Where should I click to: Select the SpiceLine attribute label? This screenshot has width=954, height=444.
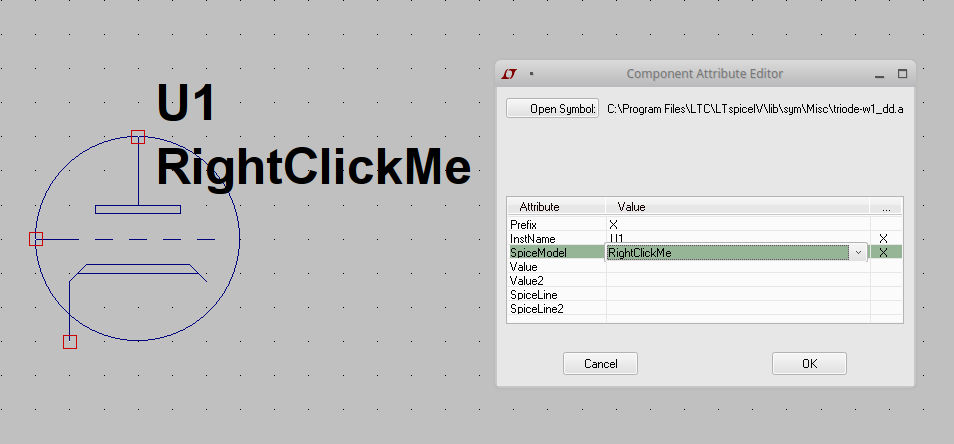[x=534, y=294]
